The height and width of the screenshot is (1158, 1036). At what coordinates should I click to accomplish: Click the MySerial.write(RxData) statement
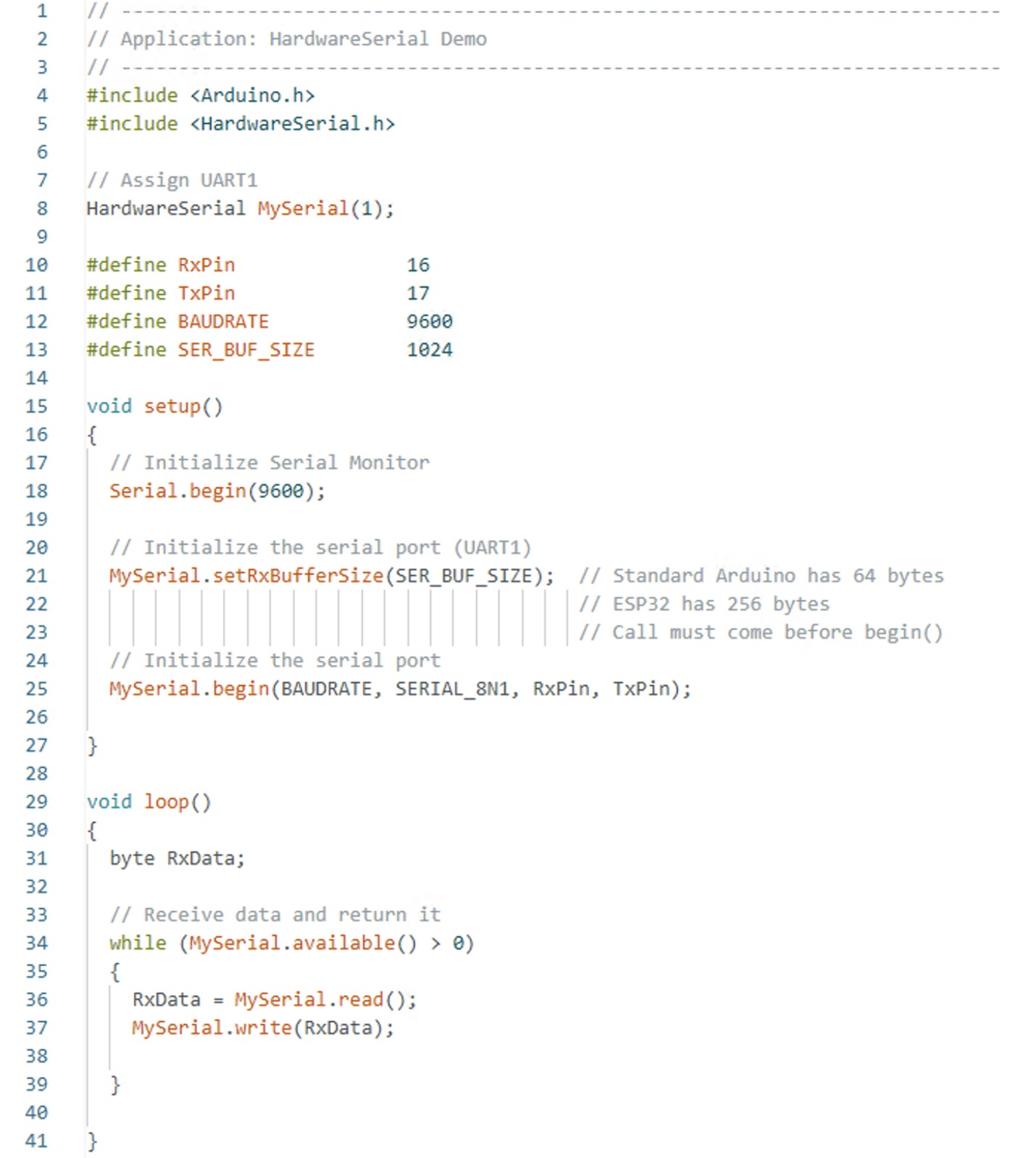[262, 1028]
